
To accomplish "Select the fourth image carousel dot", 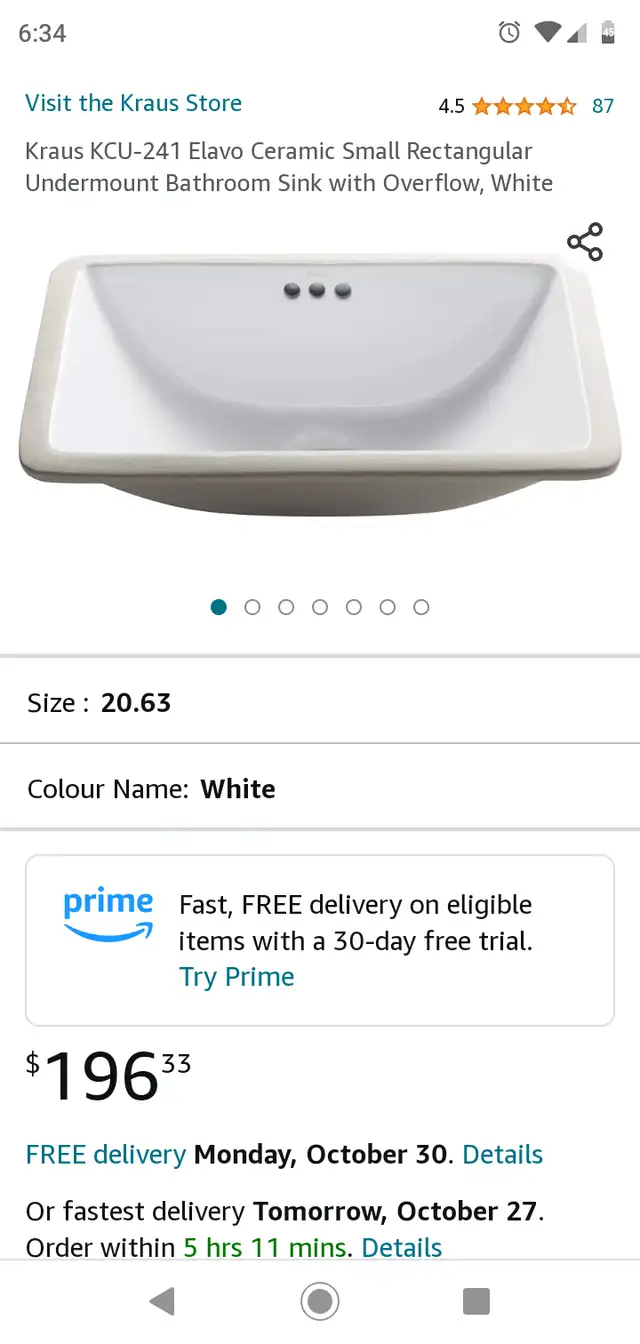I will coord(320,607).
